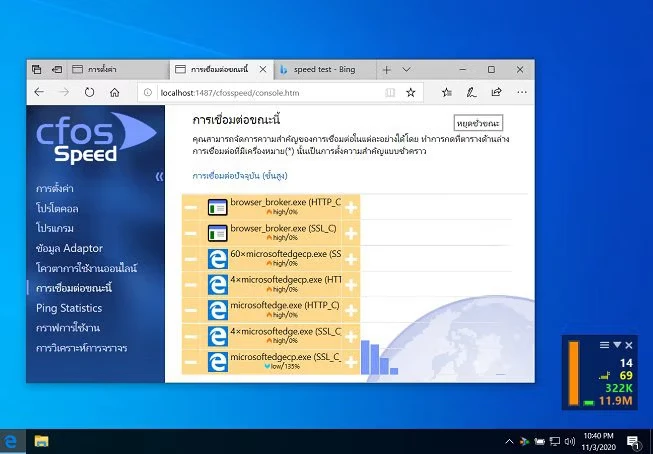Click the การเชื่อมต่อปัจจุบัน (ขั้นสูง) link
This screenshot has width=653, height=454.
pos(240,175)
